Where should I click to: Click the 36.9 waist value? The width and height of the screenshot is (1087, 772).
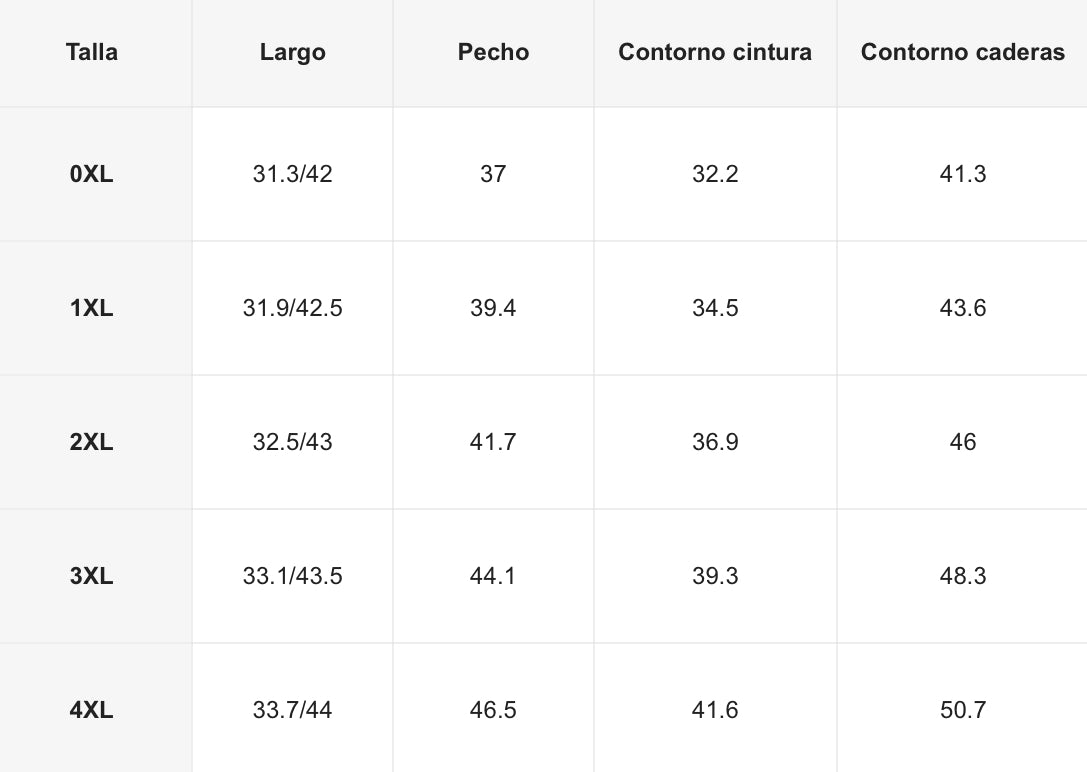(715, 442)
